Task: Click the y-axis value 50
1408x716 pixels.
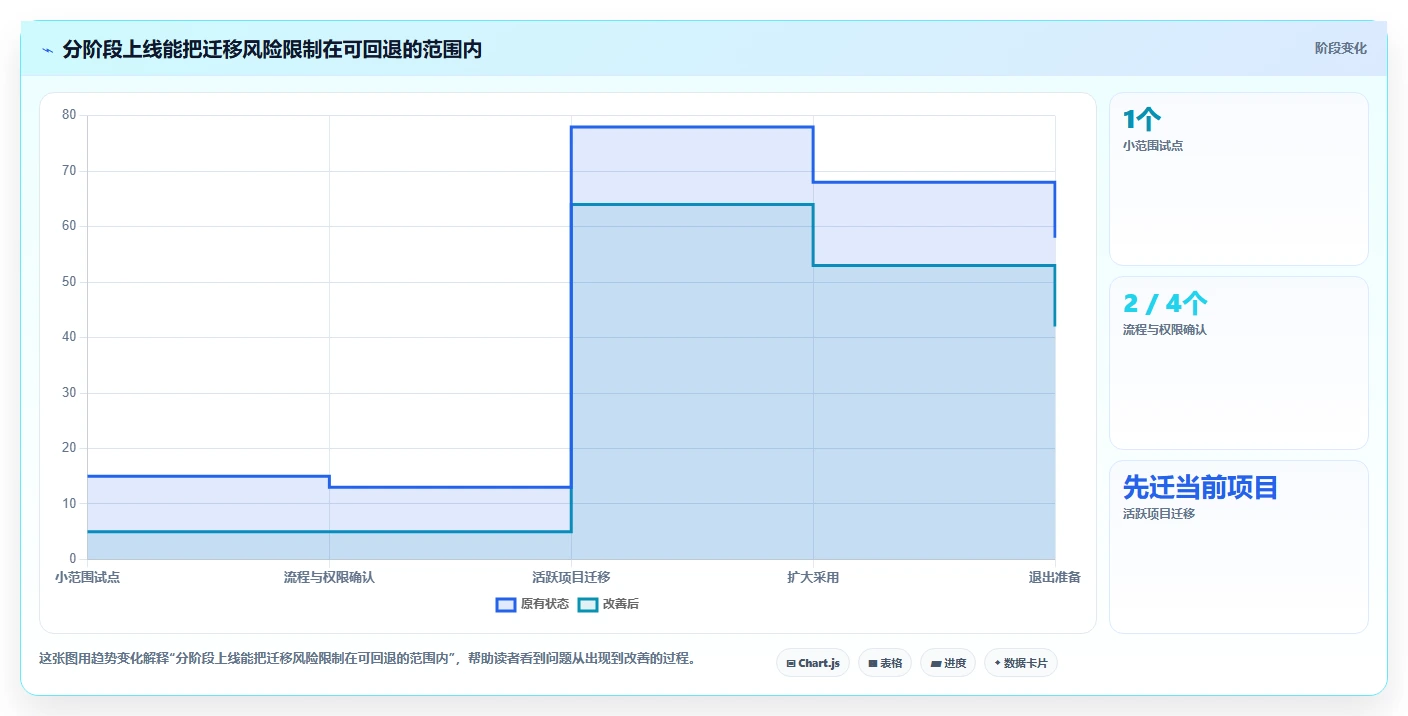Action: tap(69, 282)
